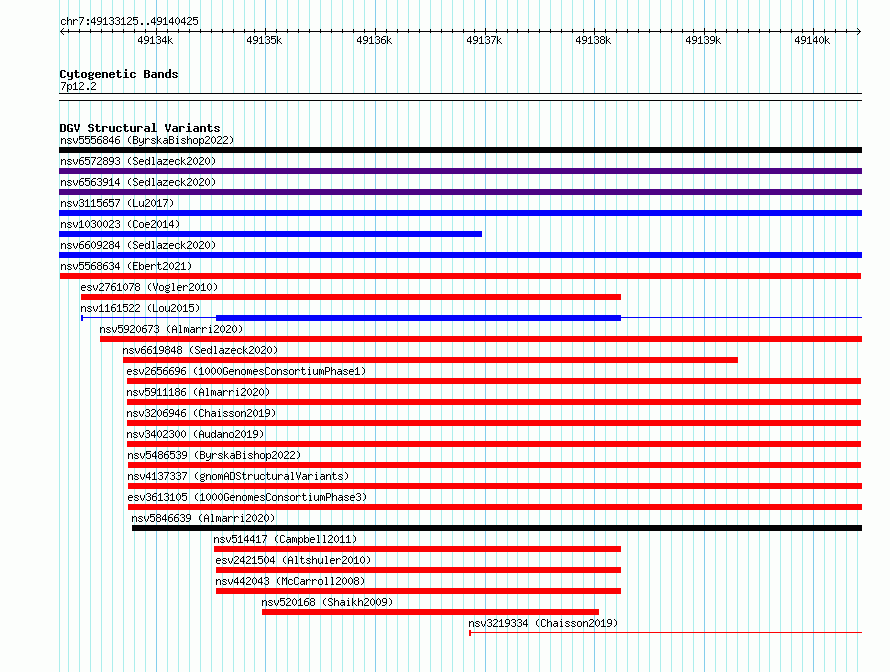Image resolution: width=890 pixels, height=672 pixels.
Task: Click the red bar under nsv514417
Action: coord(417,549)
